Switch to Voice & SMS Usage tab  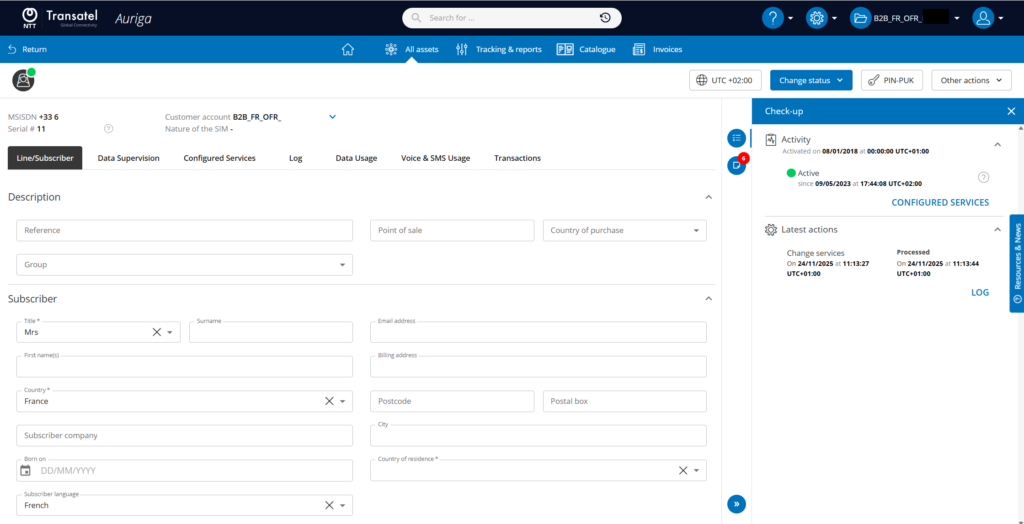point(436,158)
